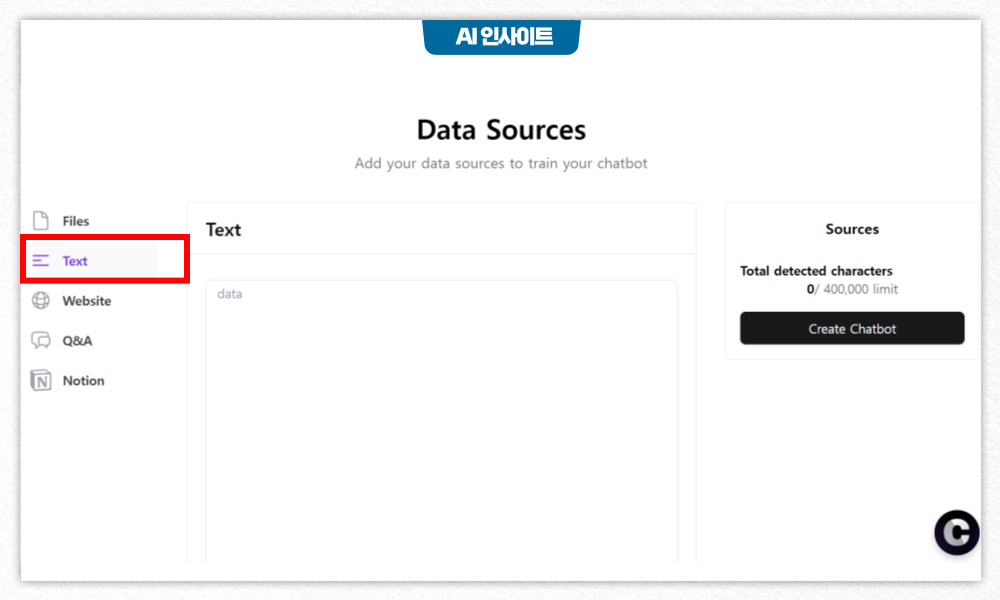Click the Notion logo icon
The image size is (1000, 600).
point(41,381)
